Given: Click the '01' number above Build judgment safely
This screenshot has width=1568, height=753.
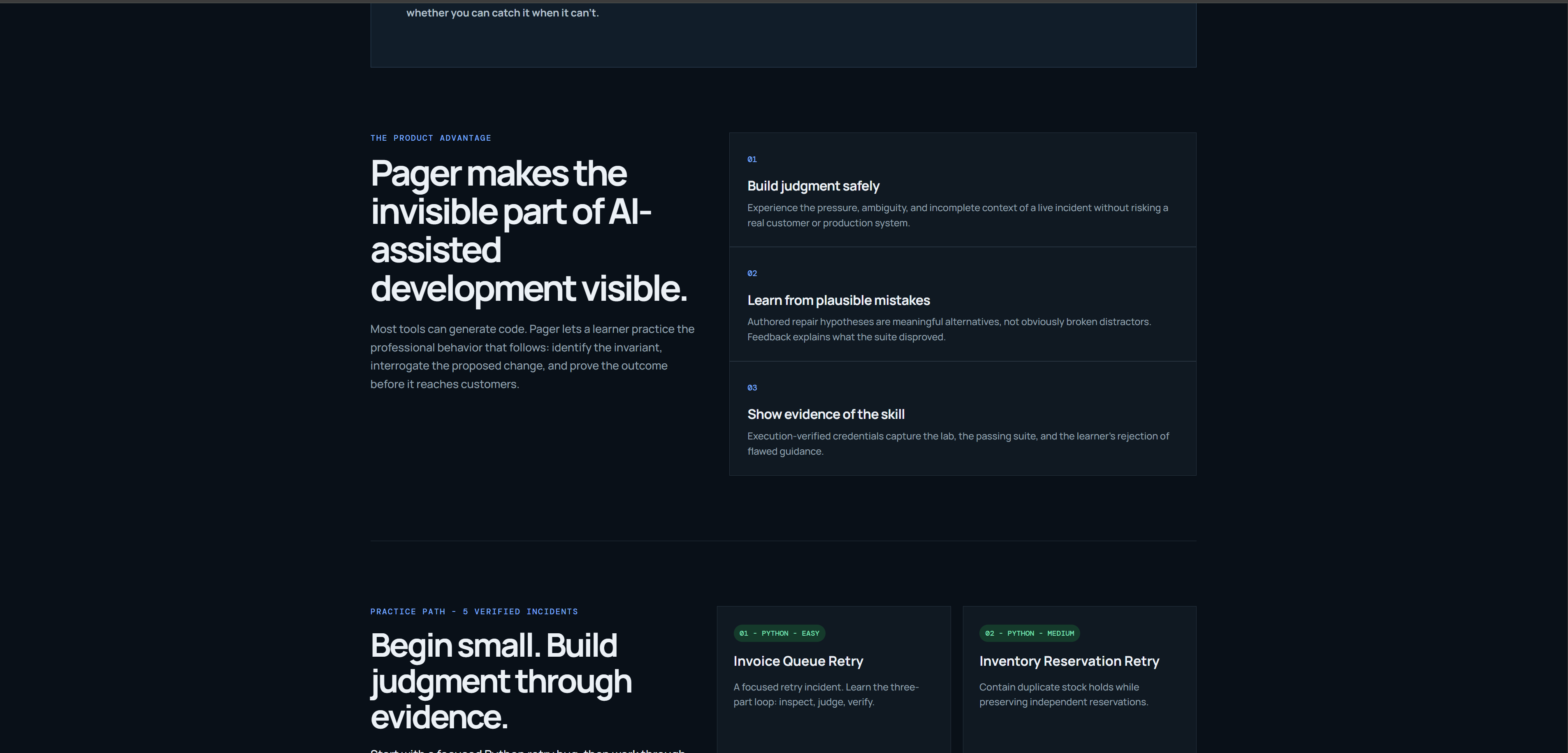Looking at the screenshot, I should (x=752, y=160).
